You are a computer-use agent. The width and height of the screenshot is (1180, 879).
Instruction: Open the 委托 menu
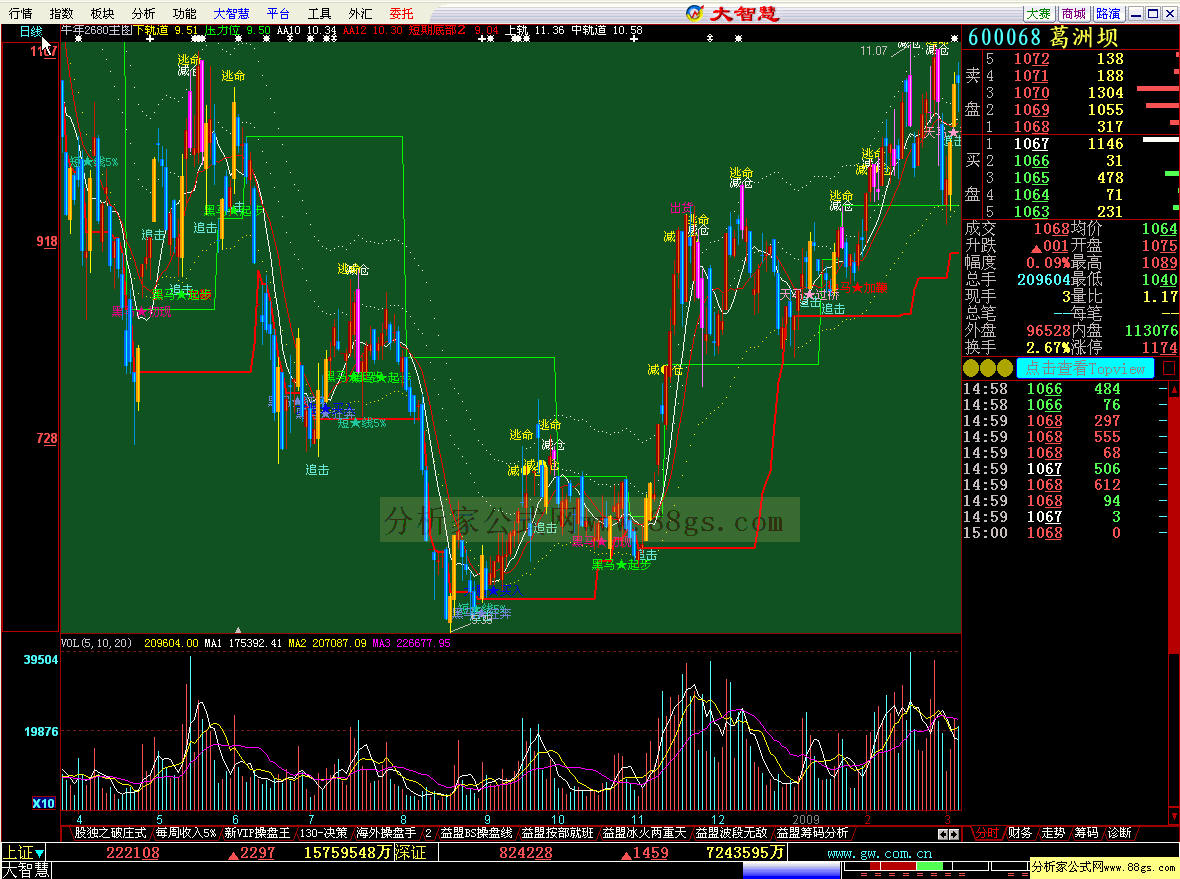pyautogui.click(x=401, y=14)
